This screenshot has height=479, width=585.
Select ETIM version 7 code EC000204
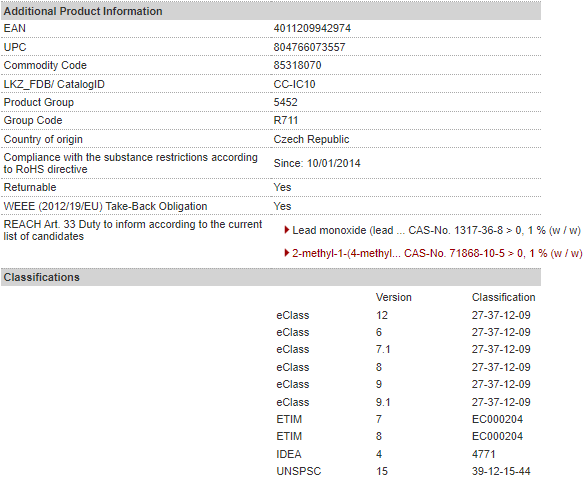[497, 419]
